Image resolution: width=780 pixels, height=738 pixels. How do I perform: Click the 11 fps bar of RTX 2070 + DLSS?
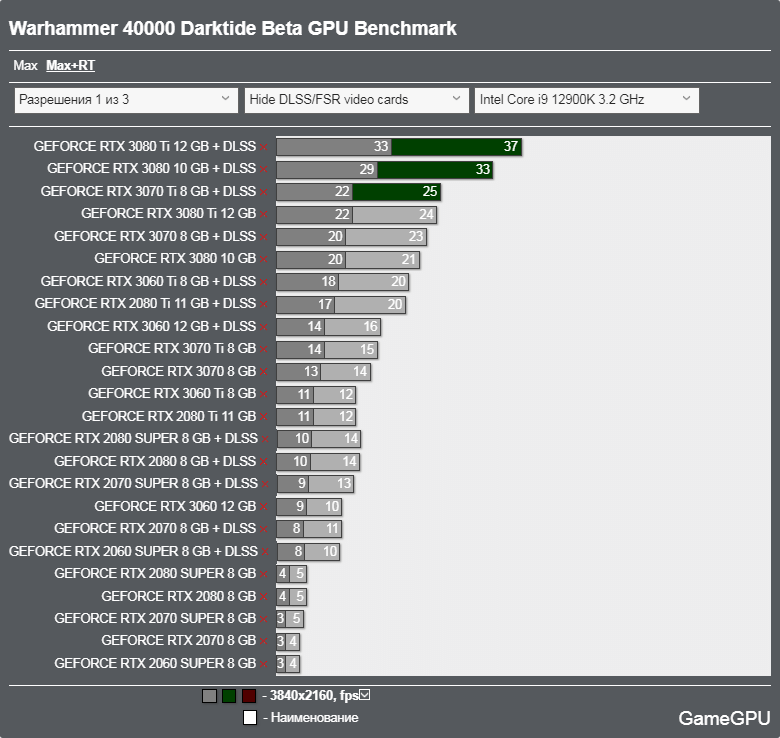click(x=322, y=529)
